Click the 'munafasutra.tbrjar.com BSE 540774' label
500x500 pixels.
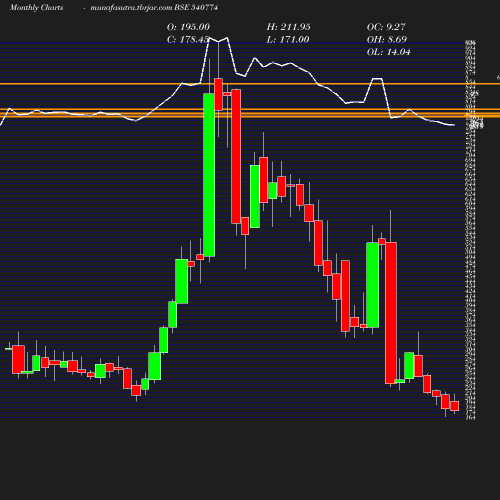click(154, 7)
